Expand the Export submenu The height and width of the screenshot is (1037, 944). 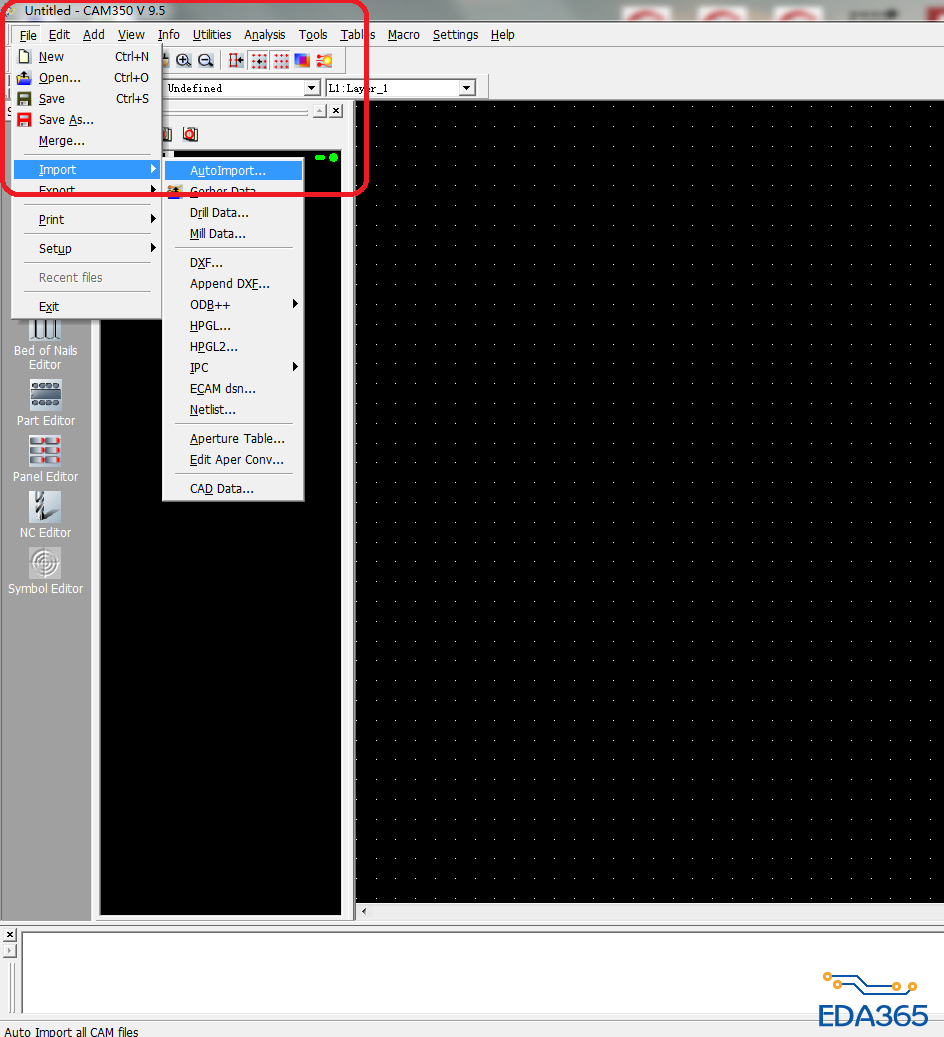tap(87, 190)
